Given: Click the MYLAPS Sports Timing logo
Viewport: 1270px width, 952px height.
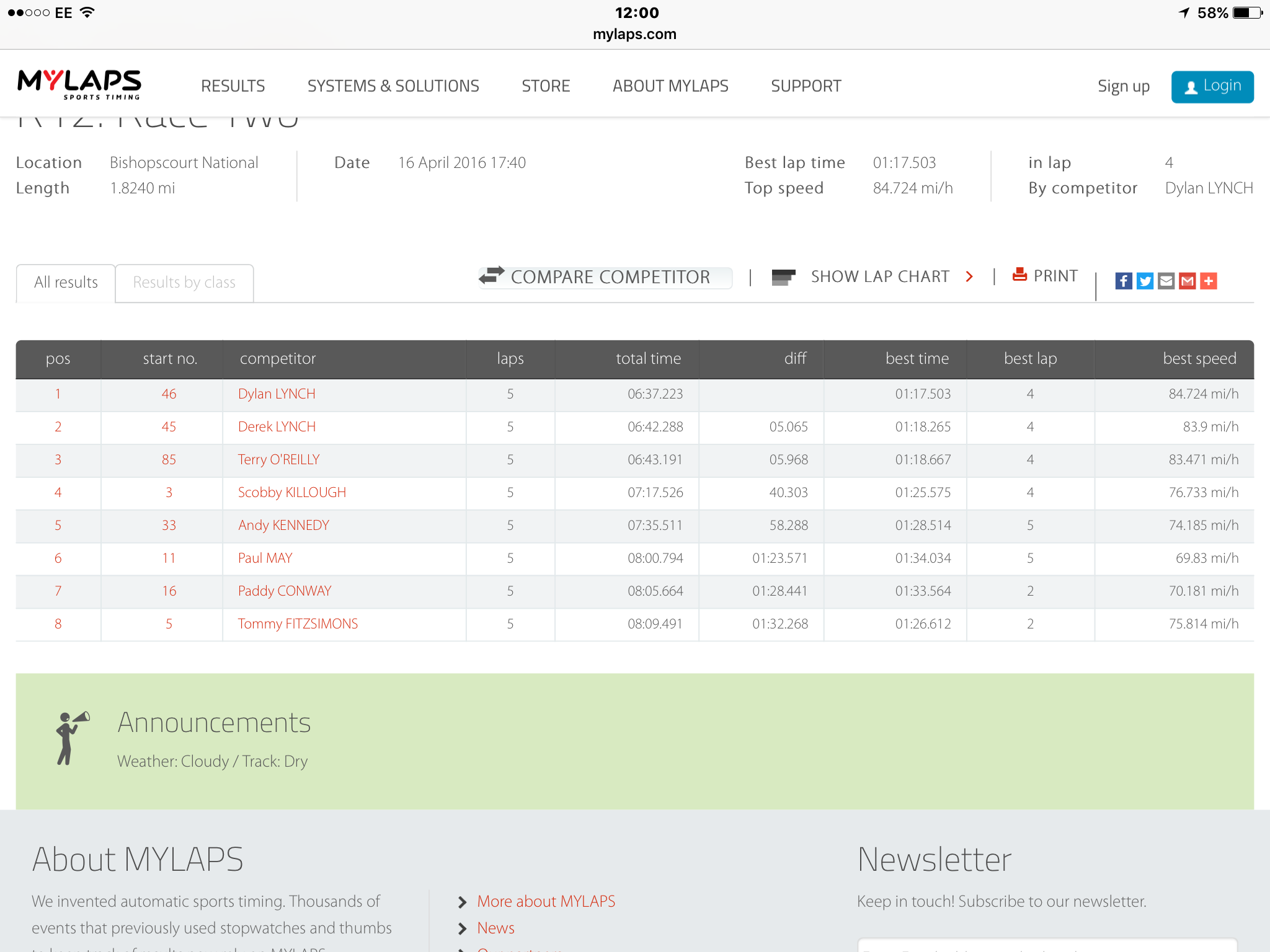Looking at the screenshot, I should tap(79, 85).
